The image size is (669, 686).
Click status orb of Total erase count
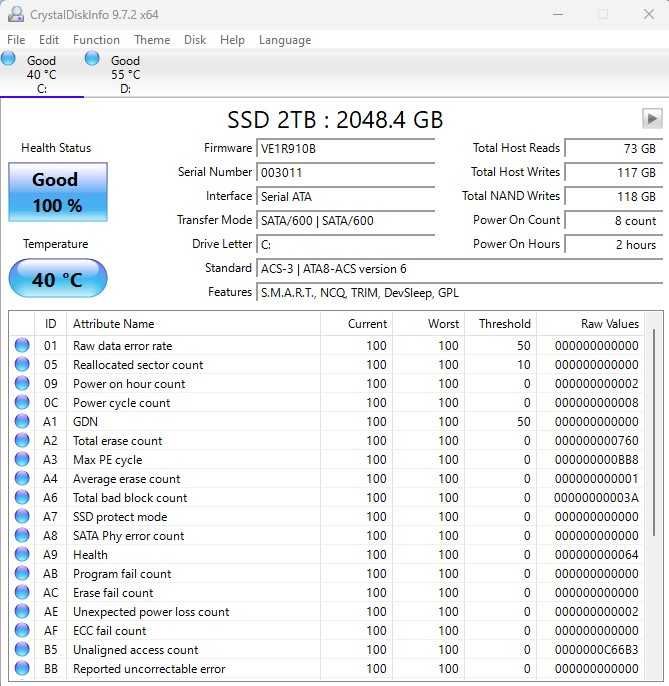[x=22, y=440]
